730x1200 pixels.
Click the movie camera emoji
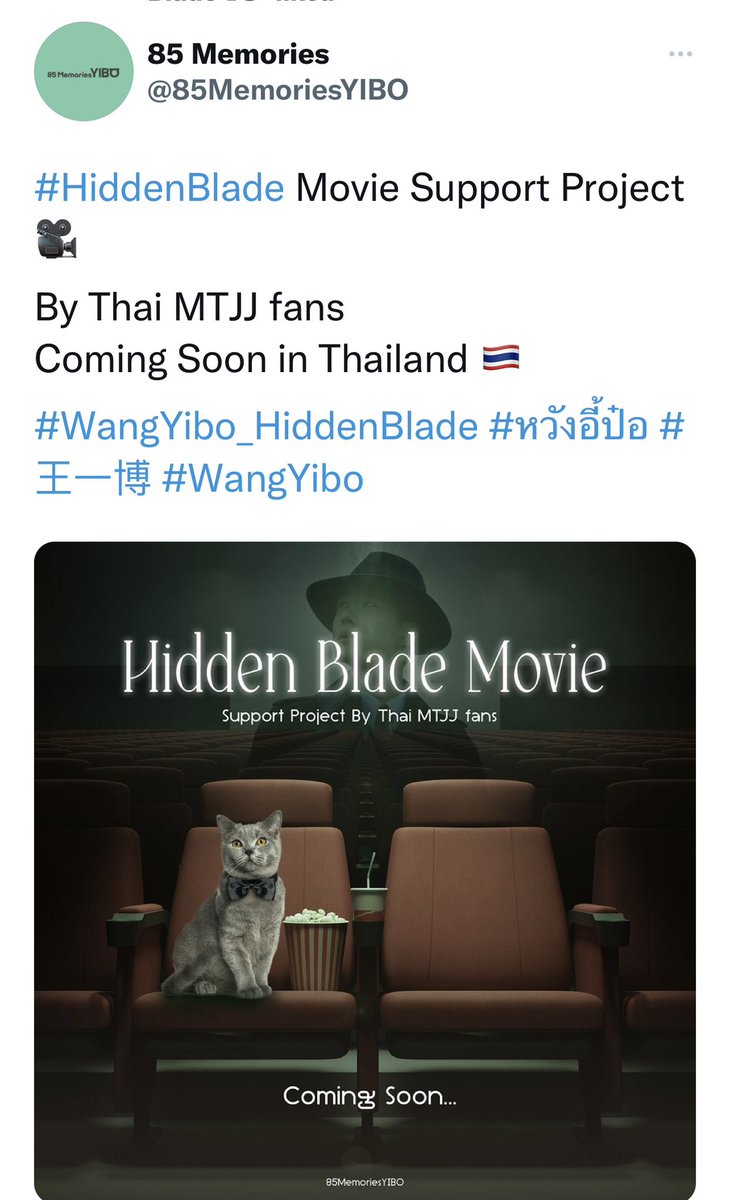click(x=56, y=241)
